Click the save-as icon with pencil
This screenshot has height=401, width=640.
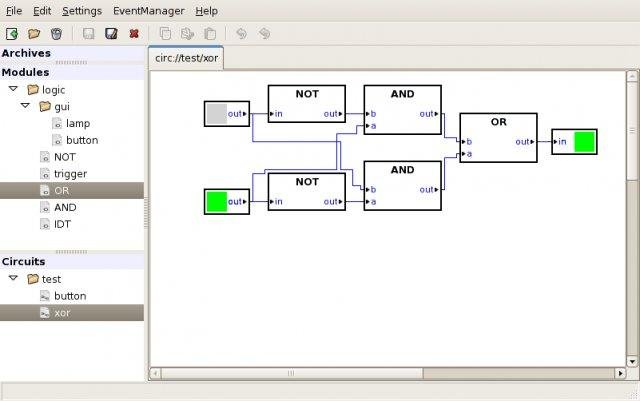point(111,33)
